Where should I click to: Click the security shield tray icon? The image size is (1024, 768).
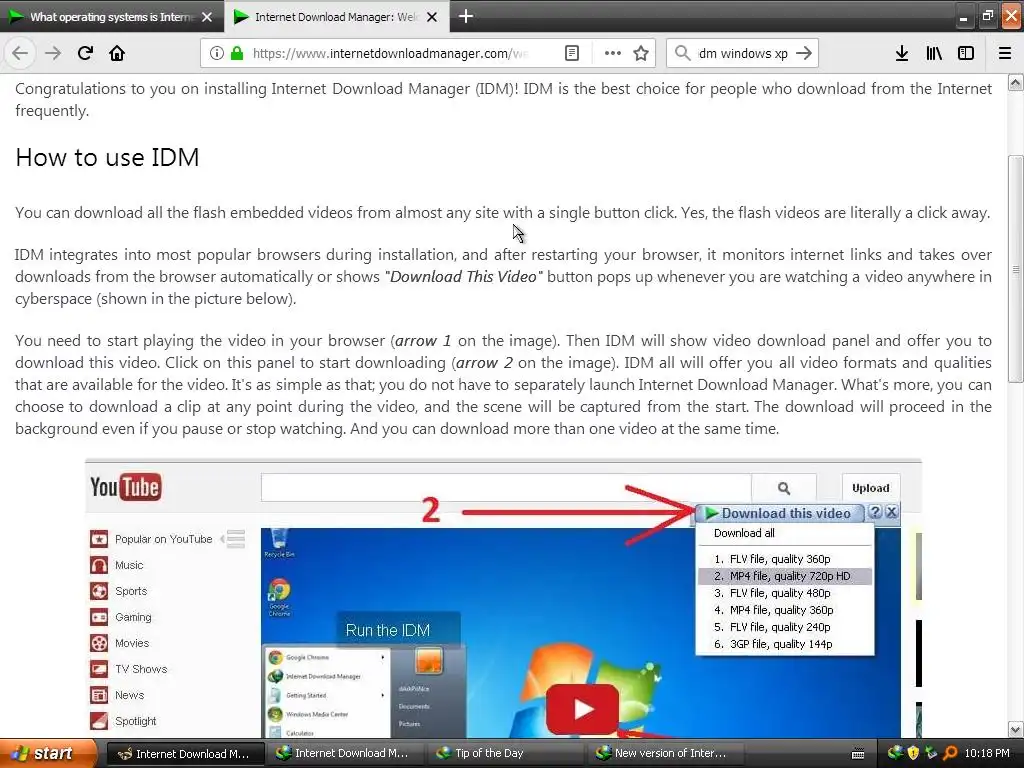pos(913,754)
